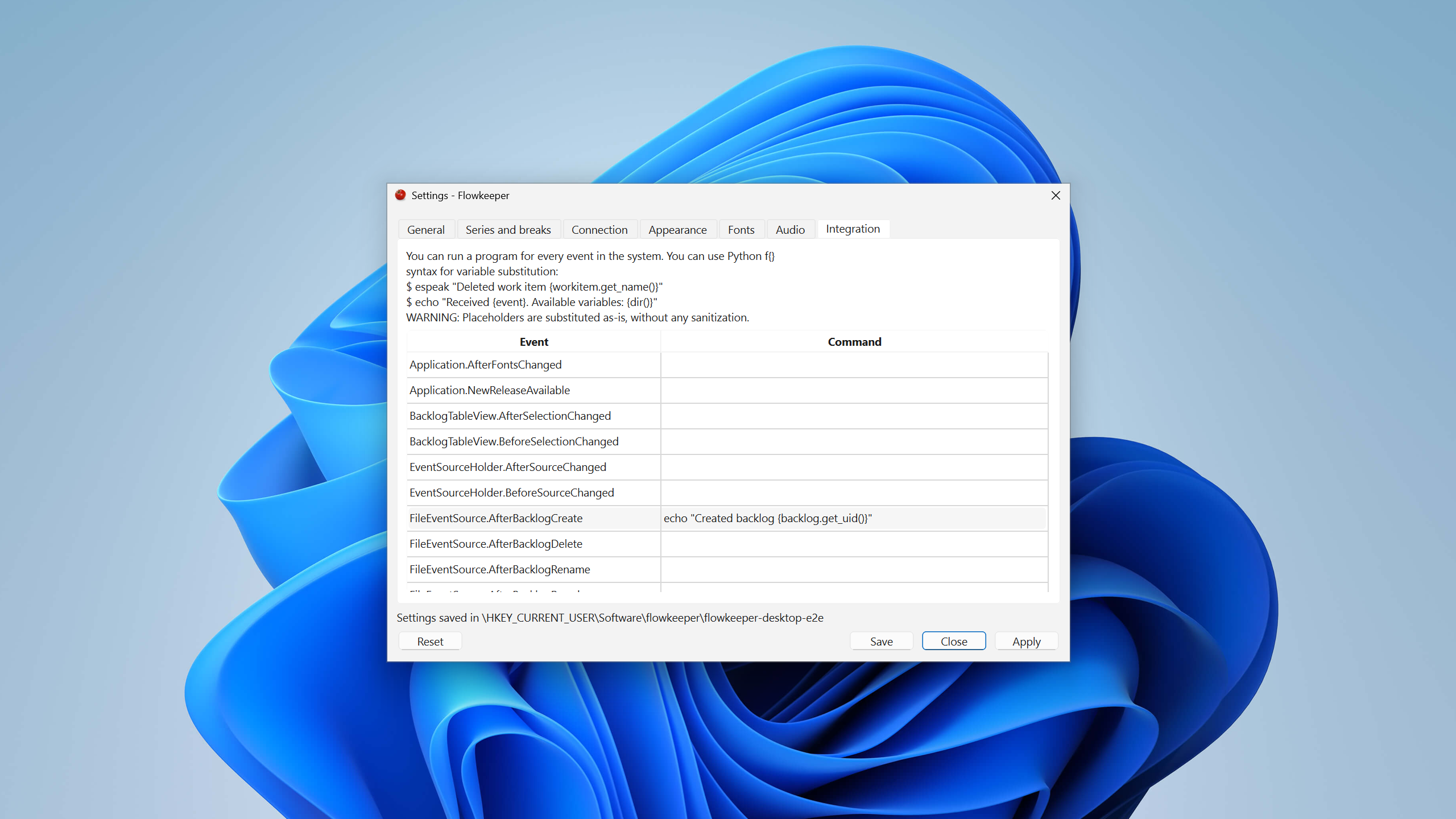Close the Settings dialog with the X button
The image size is (1456, 819).
(x=1056, y=195)
